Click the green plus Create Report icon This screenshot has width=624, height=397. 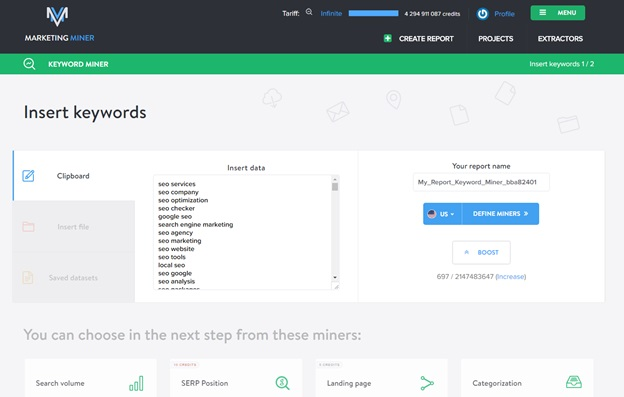(388, 38)
